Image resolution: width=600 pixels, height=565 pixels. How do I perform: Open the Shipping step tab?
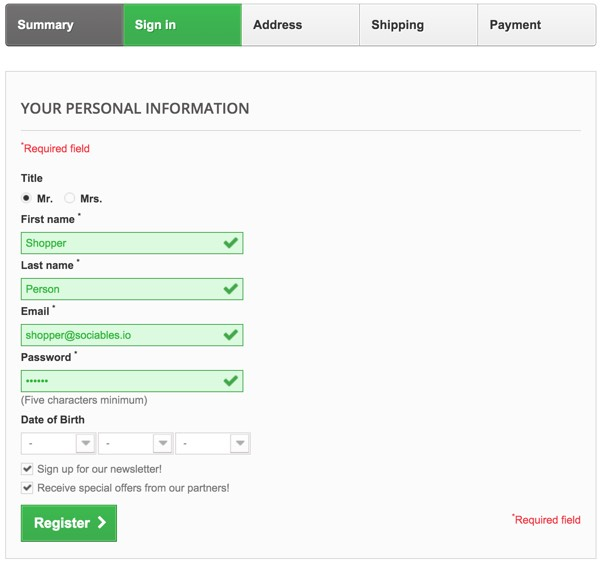pos(418,25)
